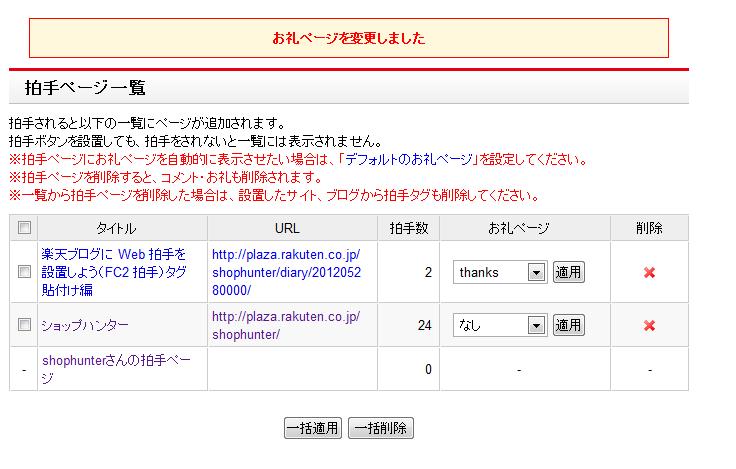Toggle the select-all checkbox in table header
This screenshot has height=469, width=736.
click(x=24, y=228)
